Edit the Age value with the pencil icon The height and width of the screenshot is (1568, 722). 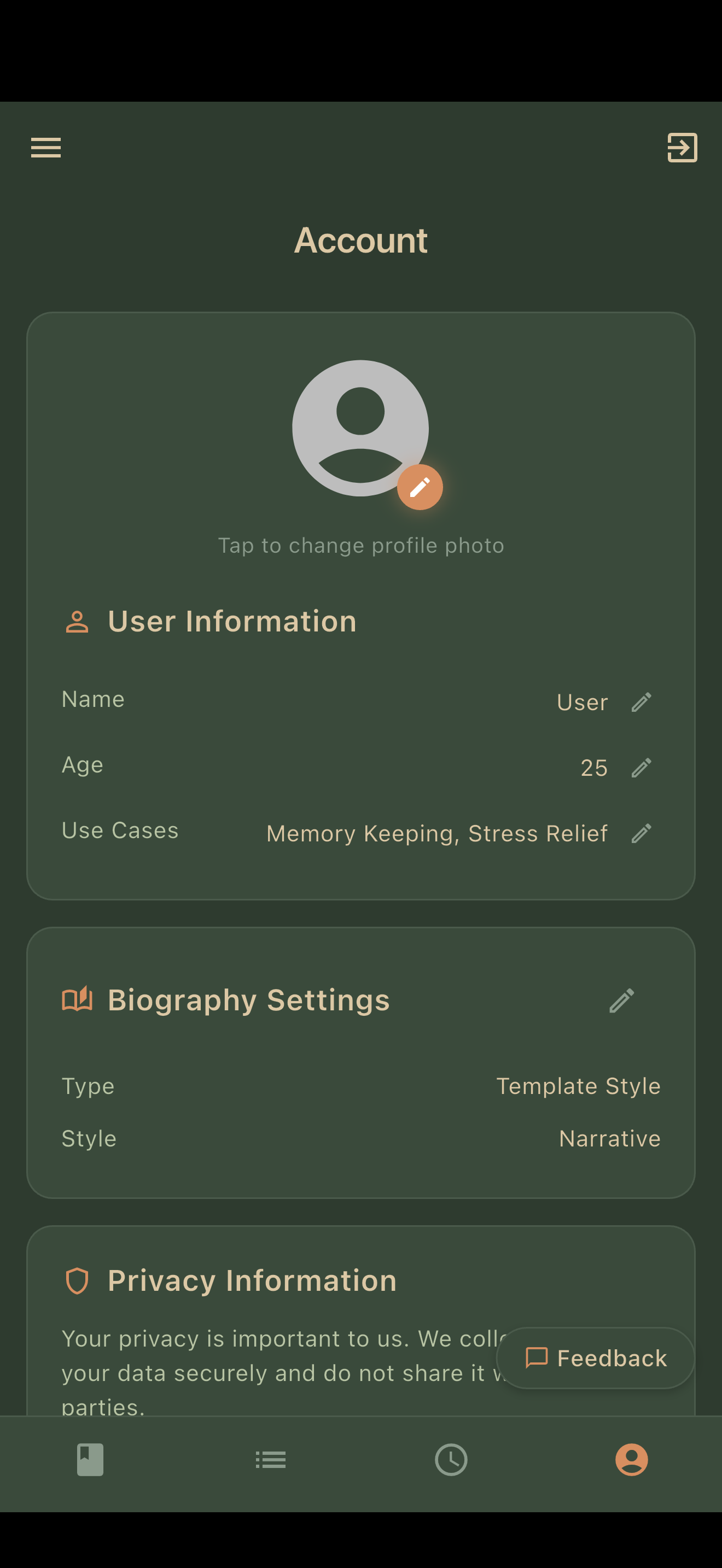(642, 768)
